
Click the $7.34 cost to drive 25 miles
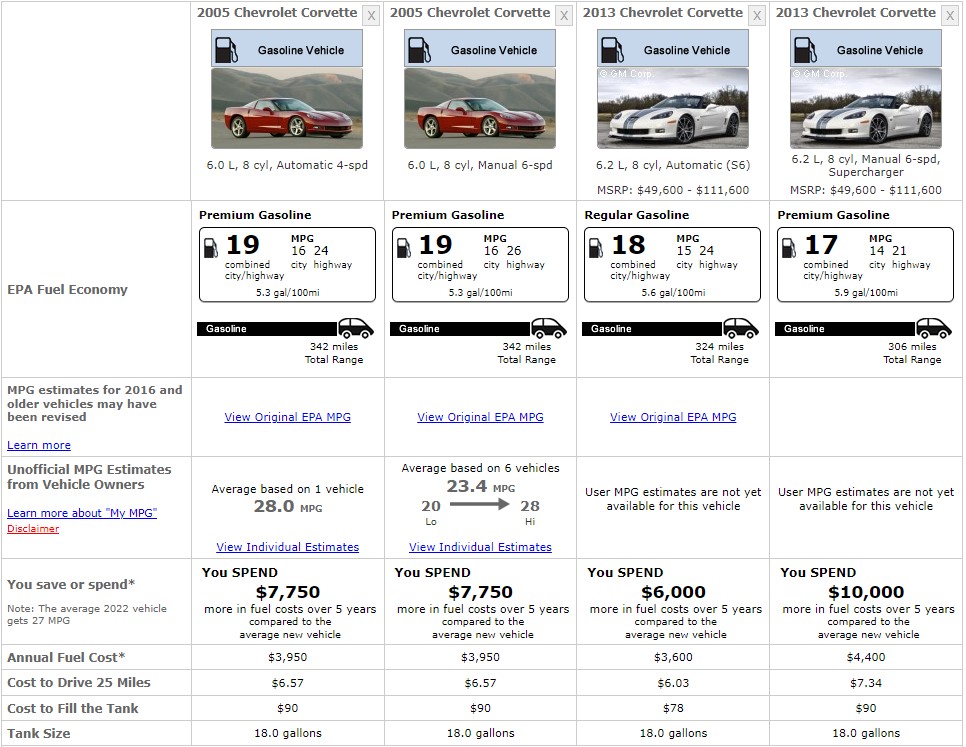click(866, 683)
